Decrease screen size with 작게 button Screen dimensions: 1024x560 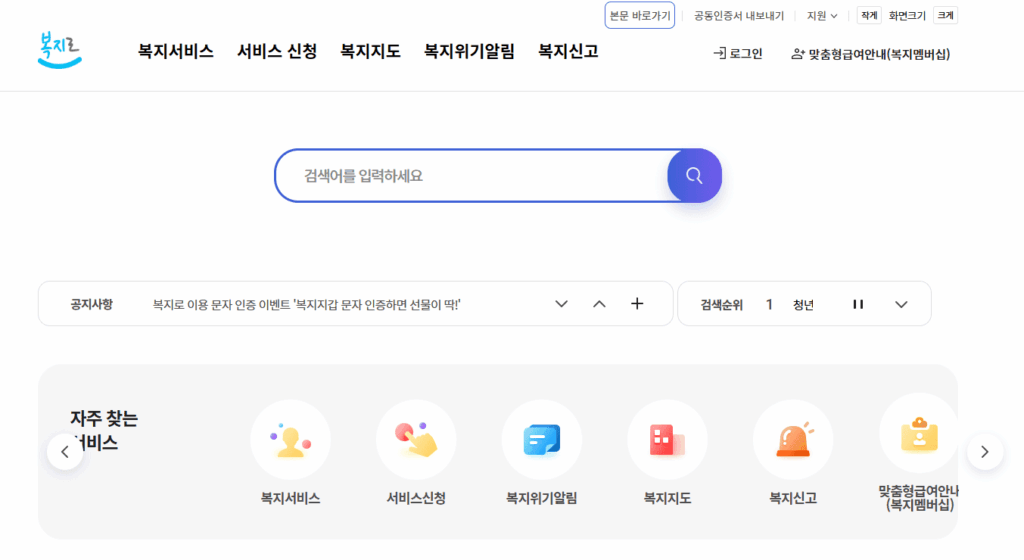868,16
